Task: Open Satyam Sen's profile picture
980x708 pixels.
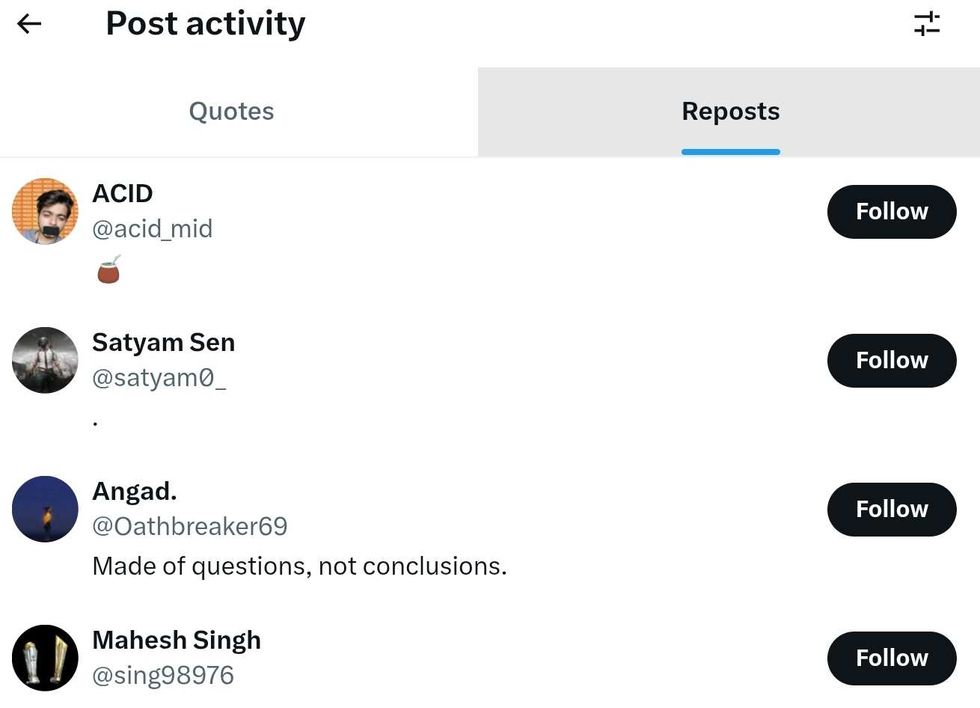Action: click(45, 360)
